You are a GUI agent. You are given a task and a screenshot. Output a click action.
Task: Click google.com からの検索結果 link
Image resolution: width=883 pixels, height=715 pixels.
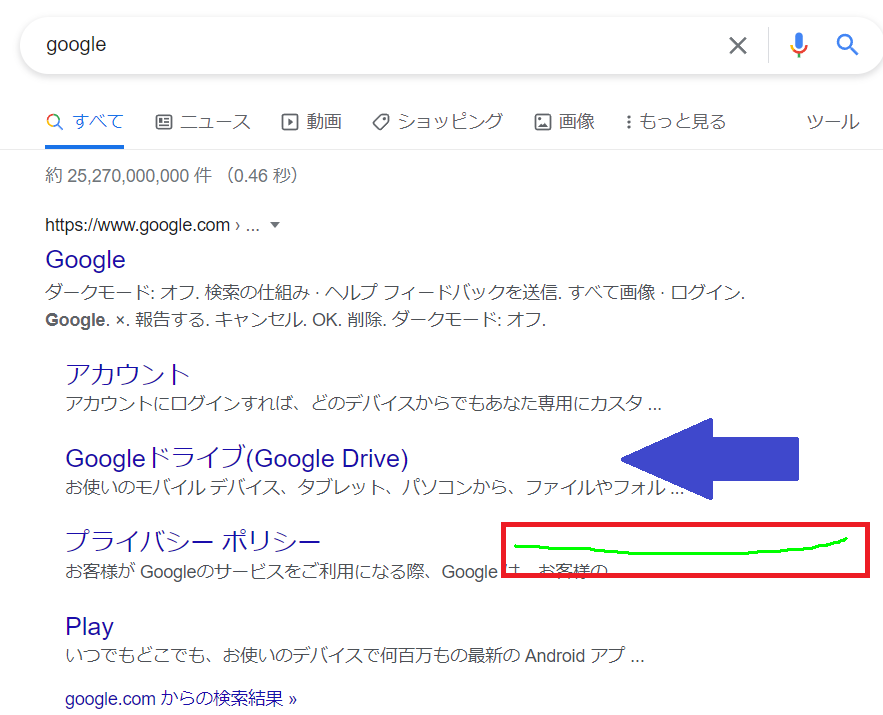[181, 699]
